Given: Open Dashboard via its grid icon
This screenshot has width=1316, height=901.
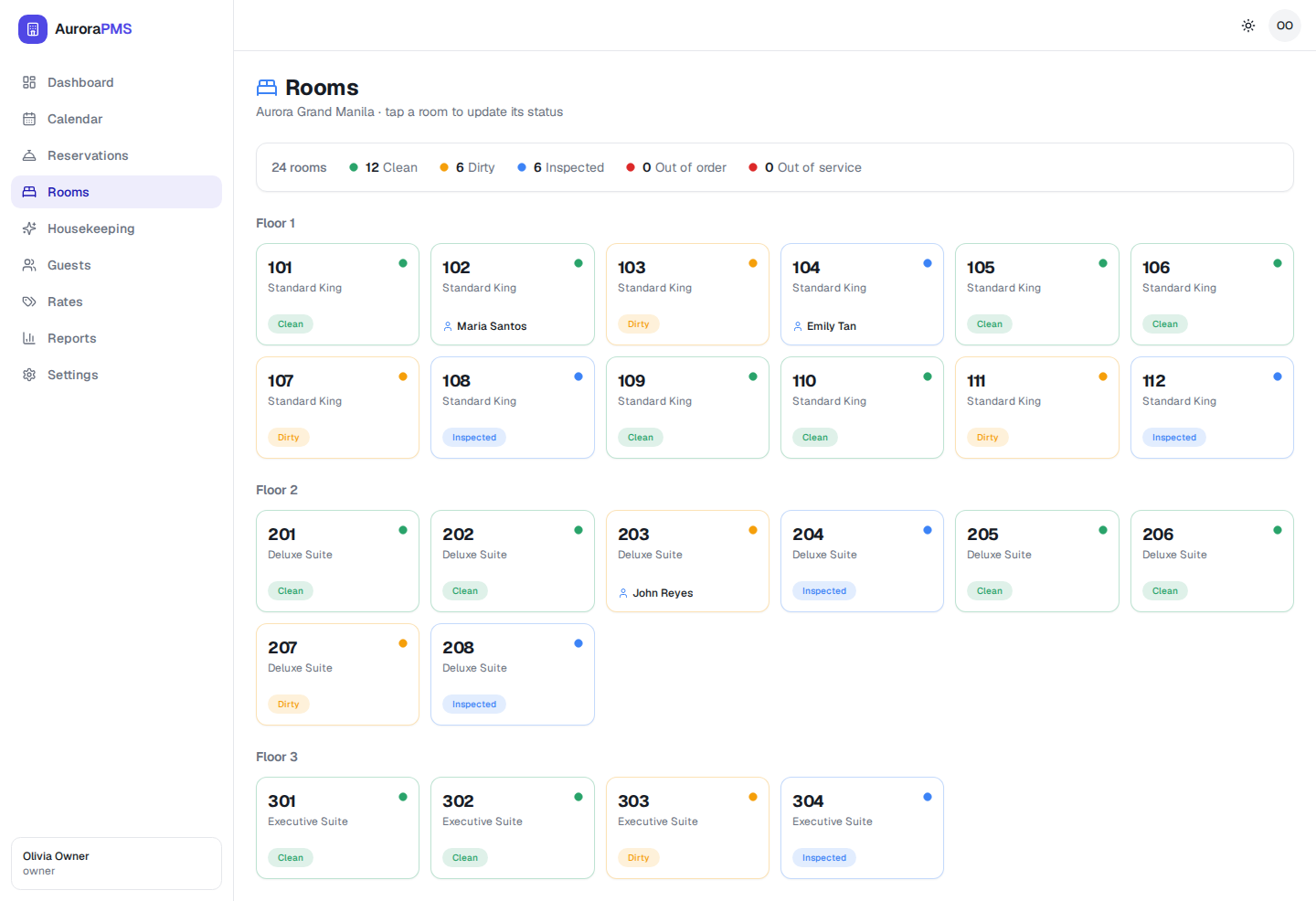Looking at the screenshot, I should tap(29, 82).
